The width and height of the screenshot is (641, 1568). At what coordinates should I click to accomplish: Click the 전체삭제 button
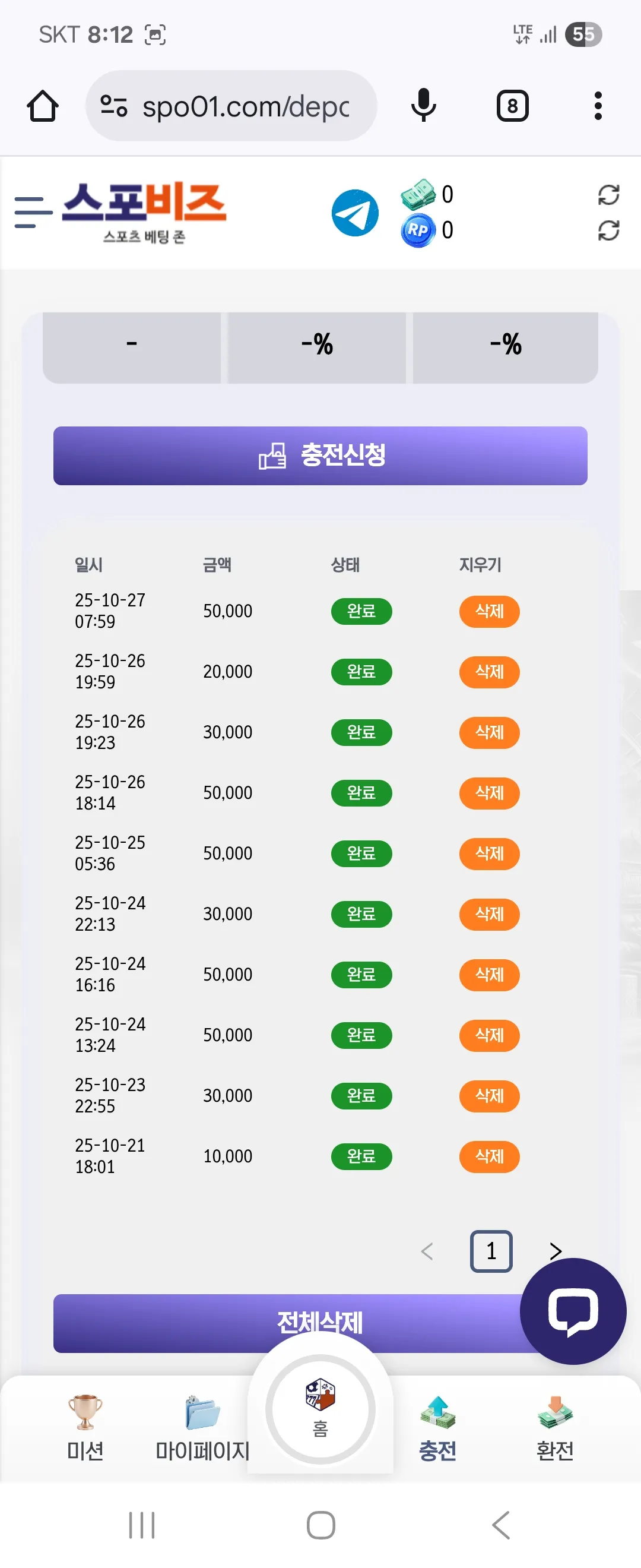pos(320,1323)
